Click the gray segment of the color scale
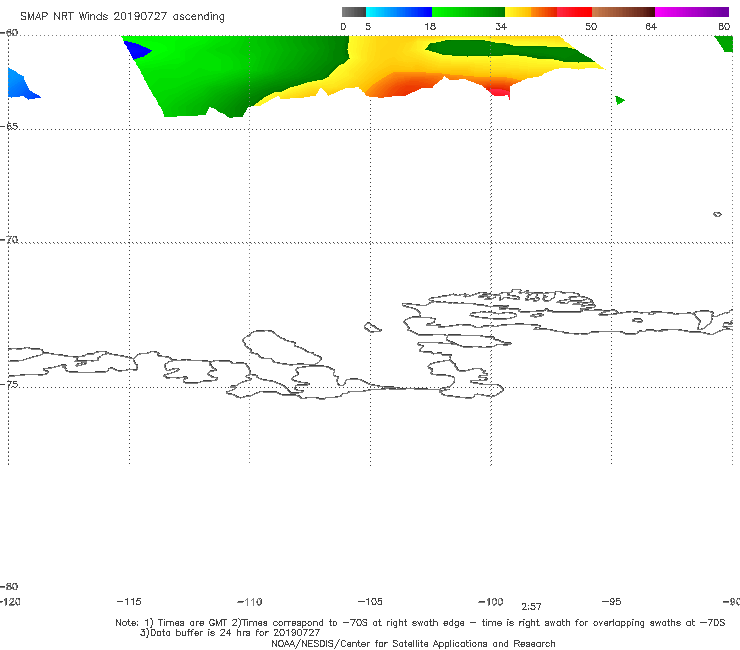 click(353, 12)
